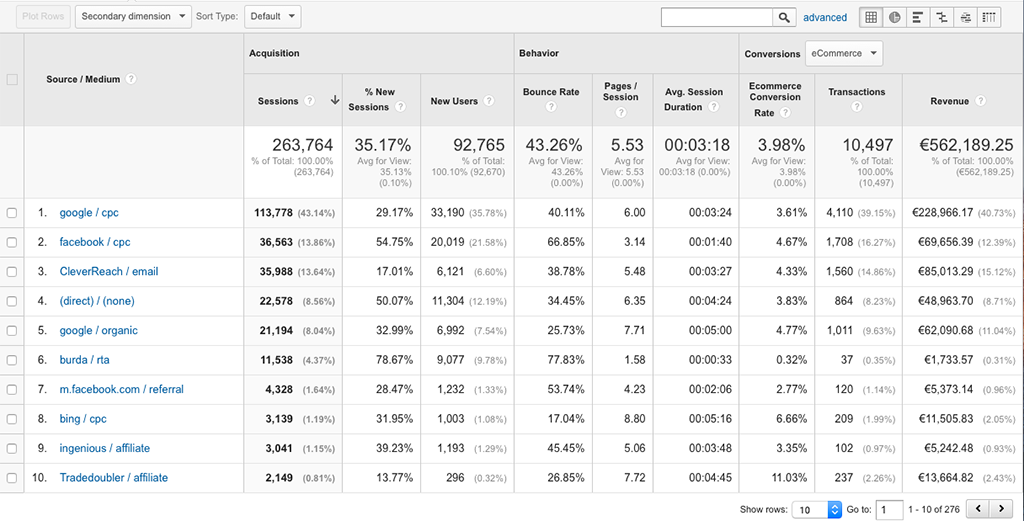Select the Comparison view icon

click(942, 17)
